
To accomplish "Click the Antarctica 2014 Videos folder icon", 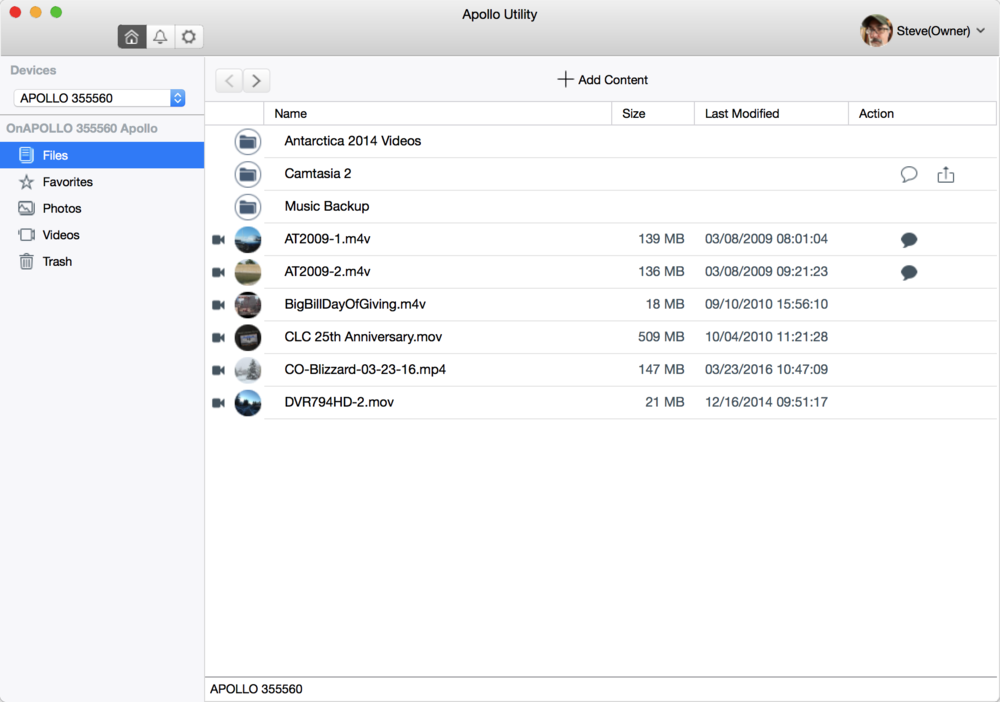I will tap(247, 142).
